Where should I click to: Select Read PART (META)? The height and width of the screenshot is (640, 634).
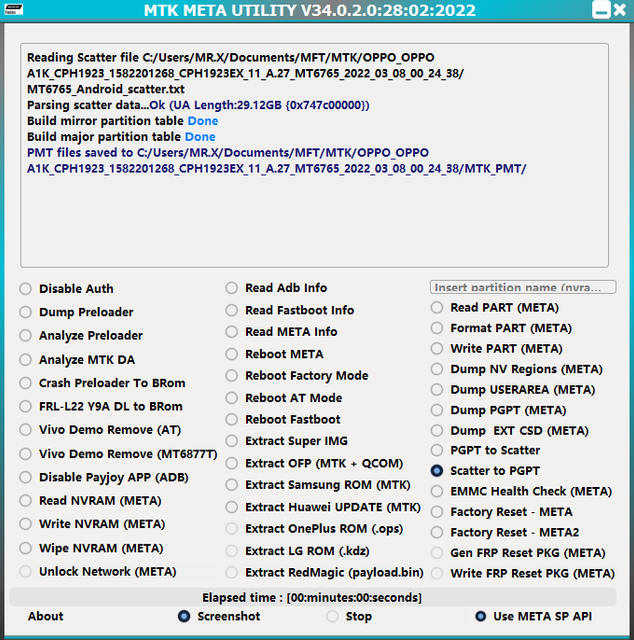click(x=437, y=307)
